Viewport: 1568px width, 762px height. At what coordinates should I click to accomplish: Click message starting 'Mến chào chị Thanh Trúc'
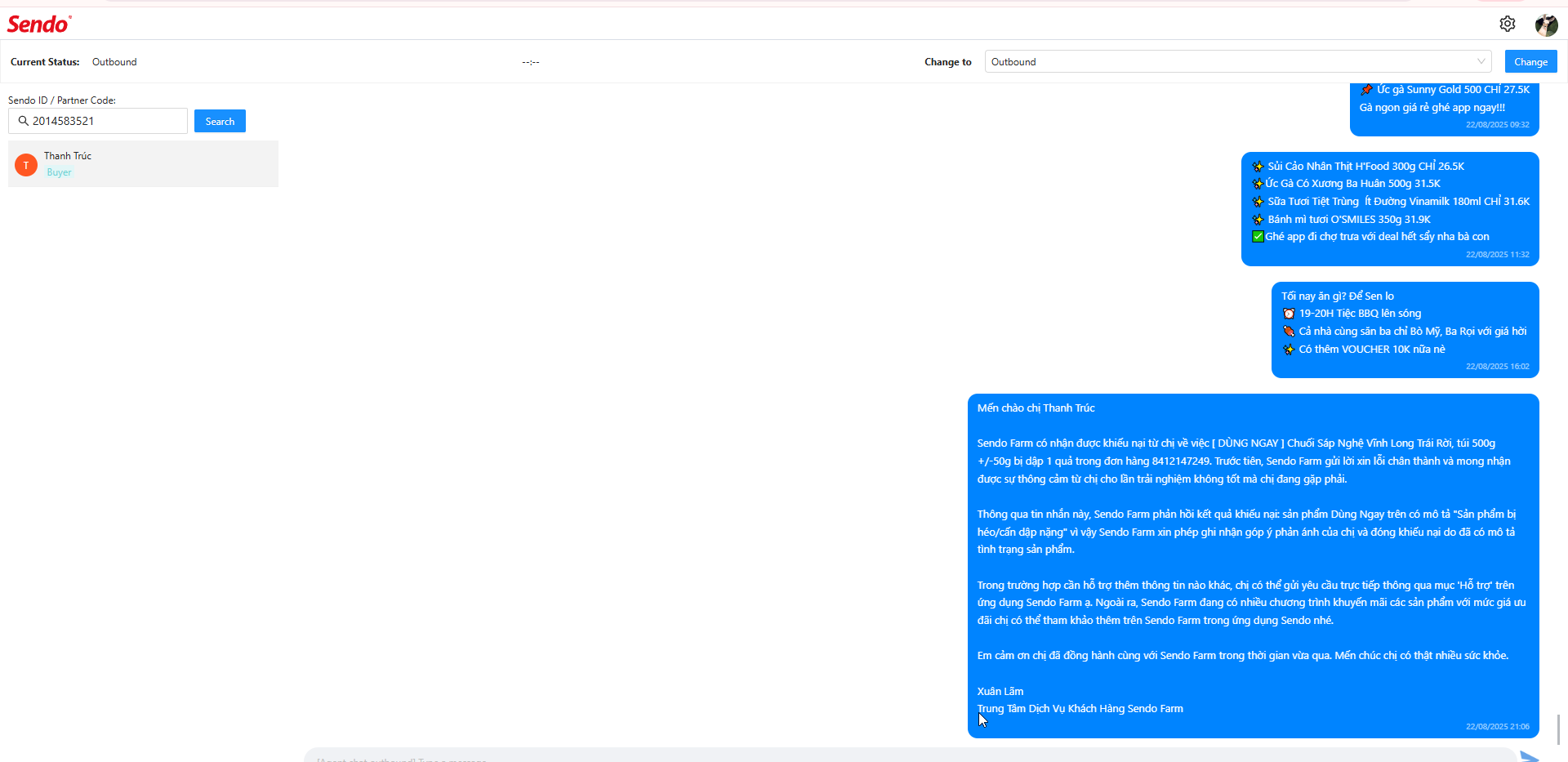click(1253, 566)
